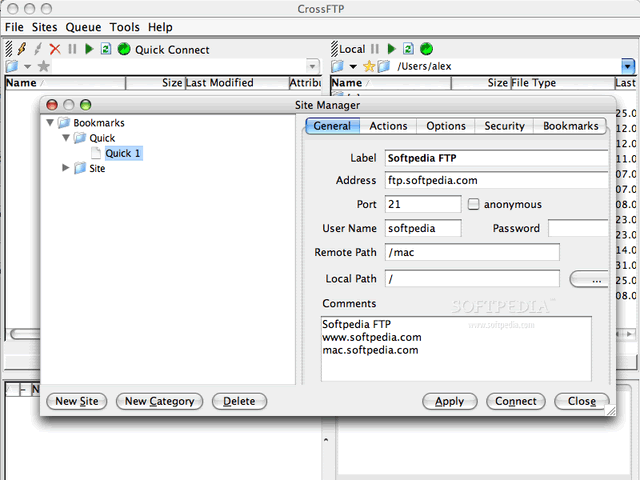640x480 pixels.
Task: Click the Close button in Site Manager
Action: (582, 401)
